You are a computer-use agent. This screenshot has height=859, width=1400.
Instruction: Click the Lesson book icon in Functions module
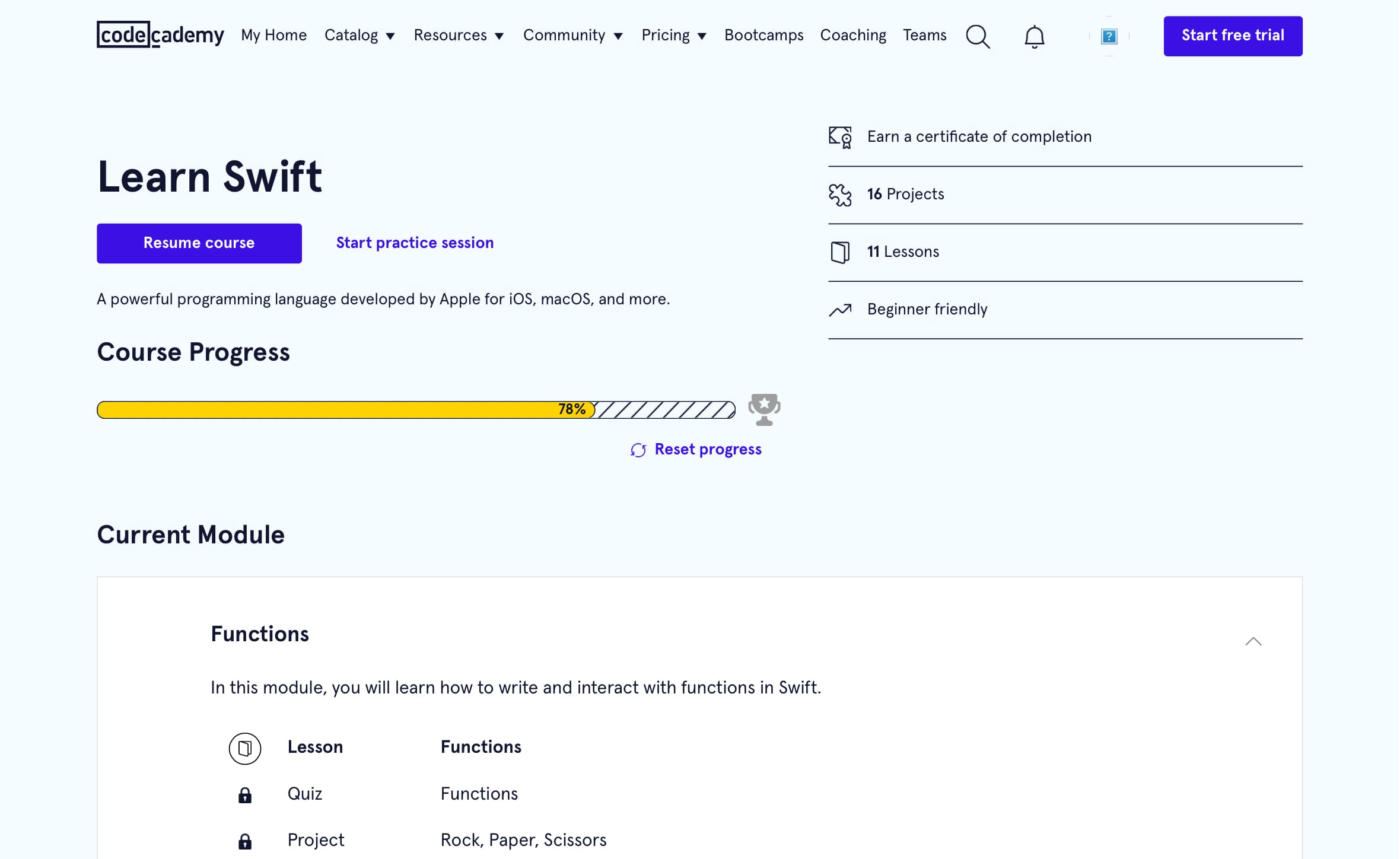click(x=245, y=748)
